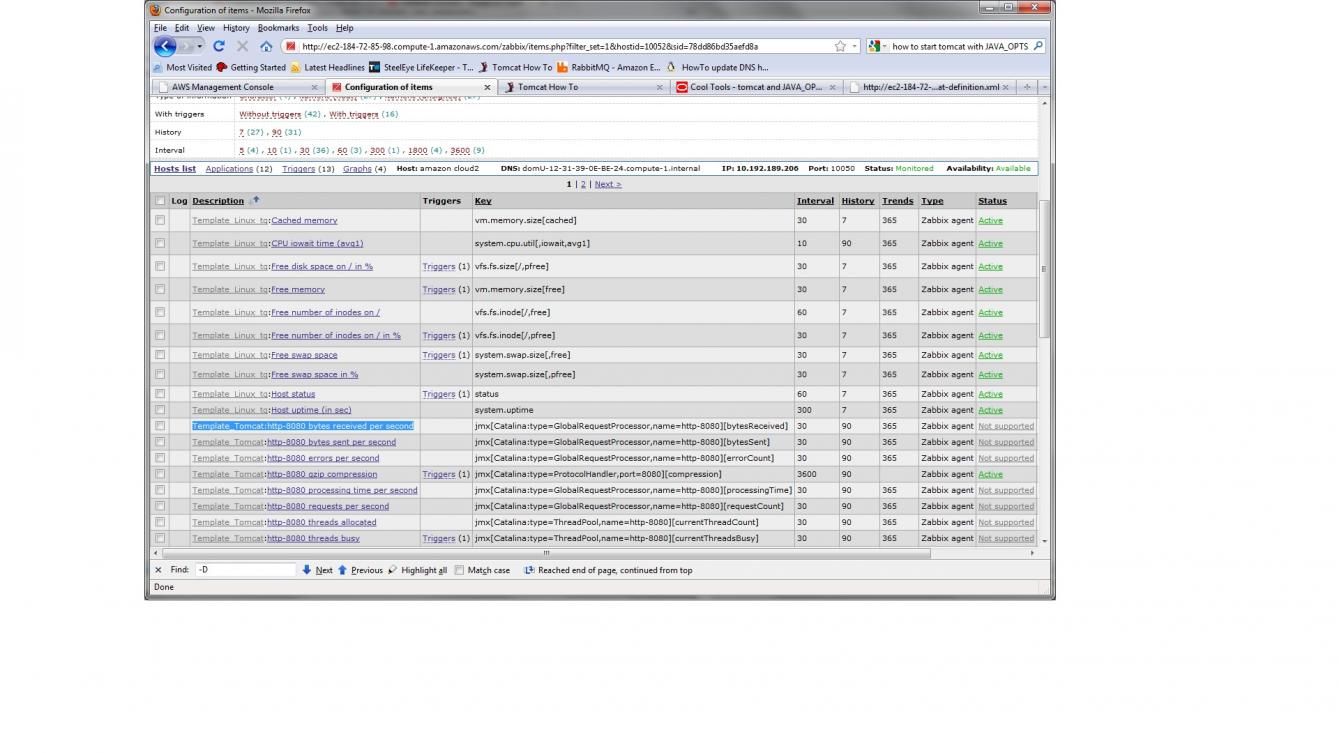Screen dimensions: 1339x753
Task: Go back with the browser Back arrow
Action: click(165, 46)
